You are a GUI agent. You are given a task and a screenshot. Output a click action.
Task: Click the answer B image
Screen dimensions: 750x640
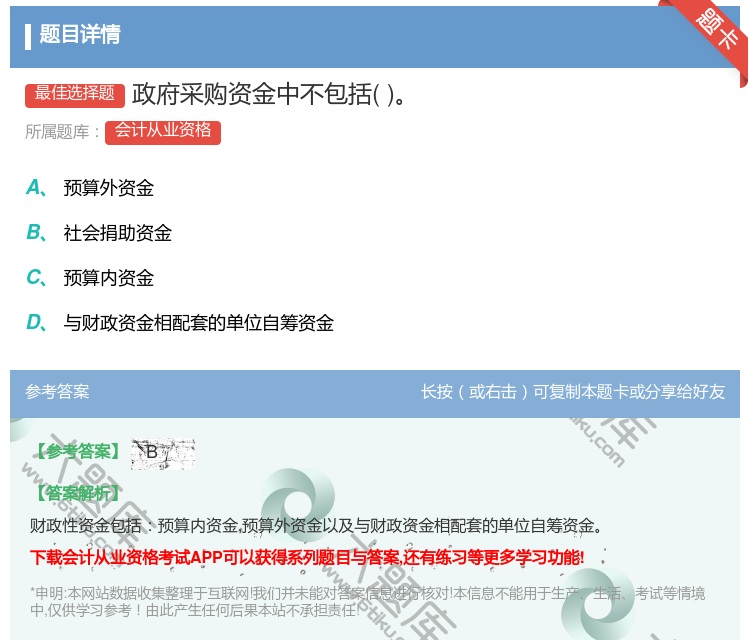[x=163, y=453]
